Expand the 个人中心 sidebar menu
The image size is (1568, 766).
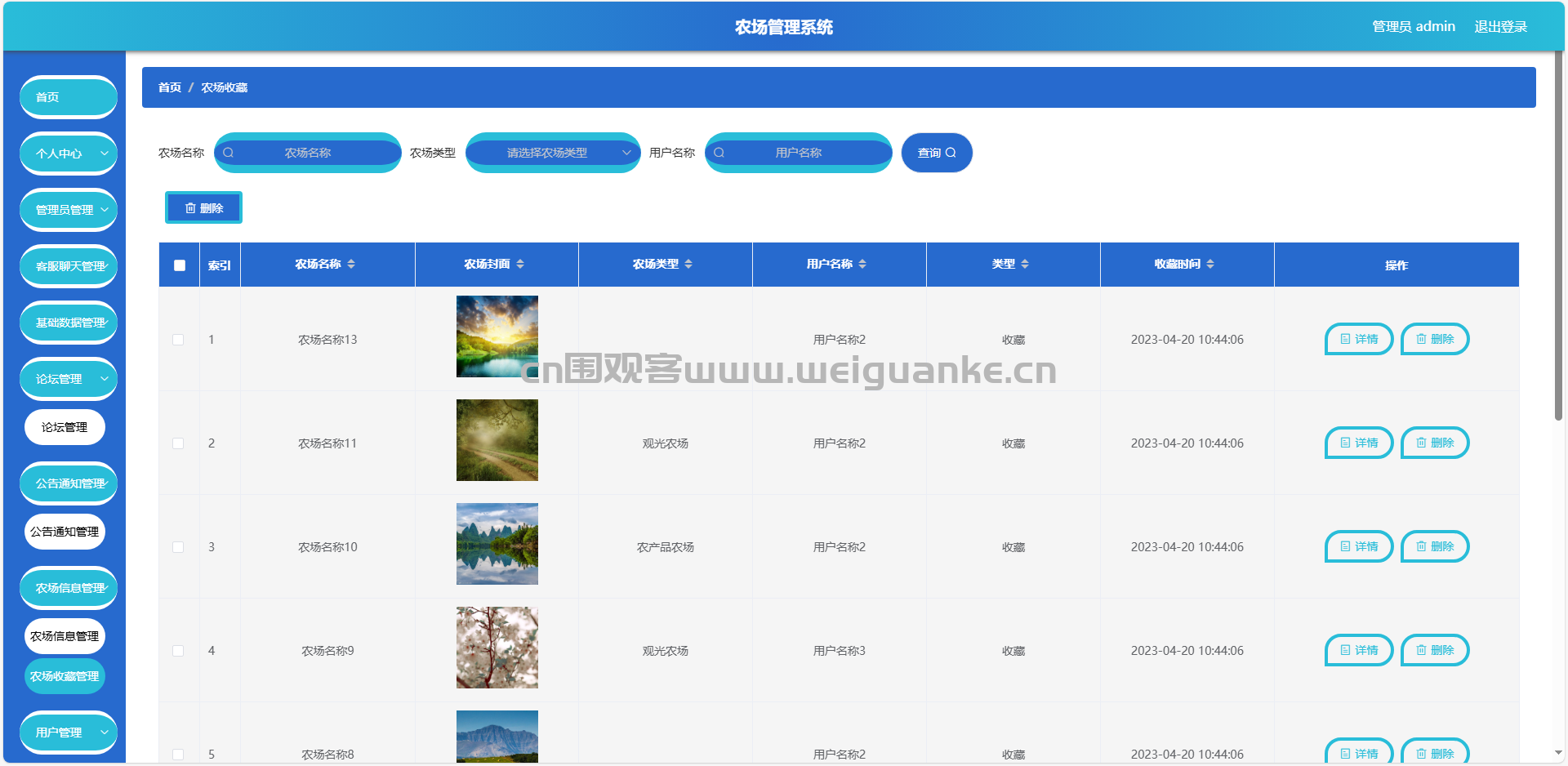tap(69, 154)
